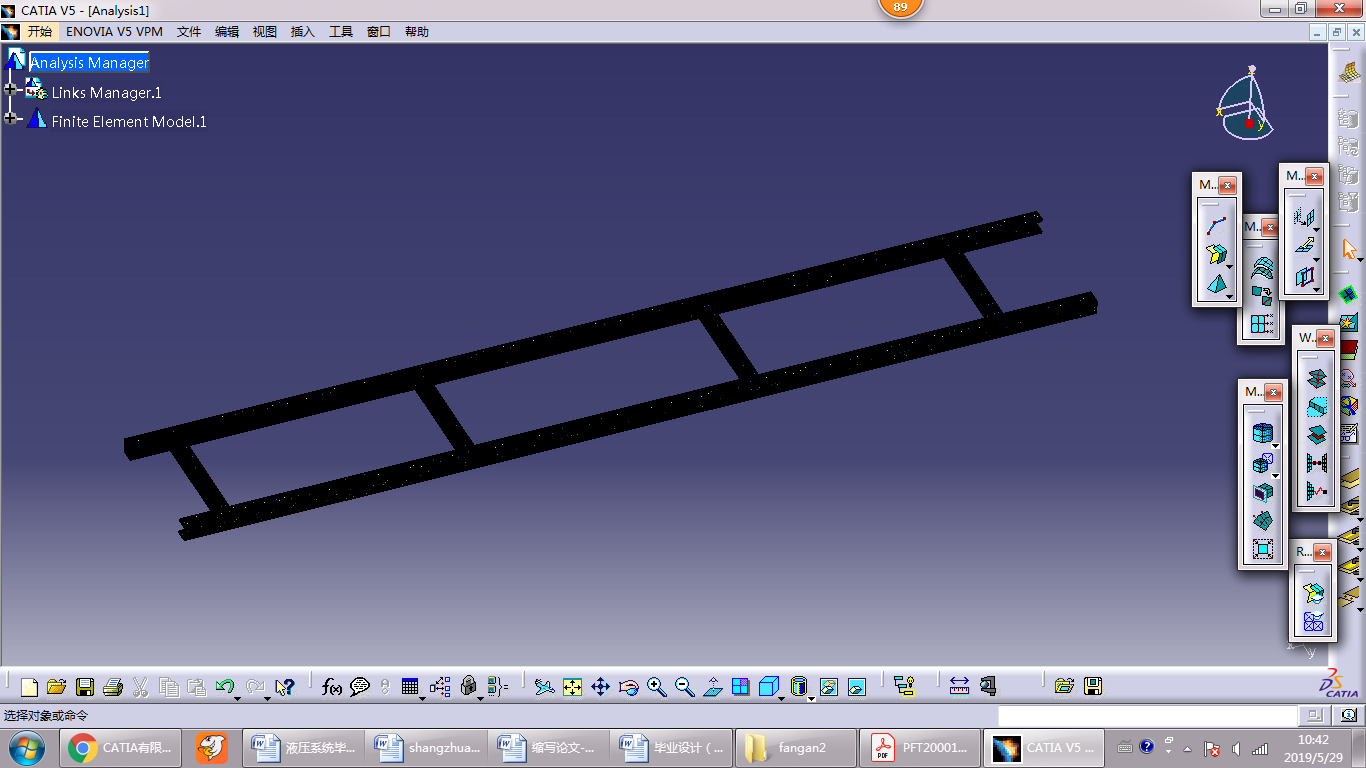This screenshot has width=1366, height=768.
Task: Click the Open file folder icon beside New
Action: click(56, 687)
